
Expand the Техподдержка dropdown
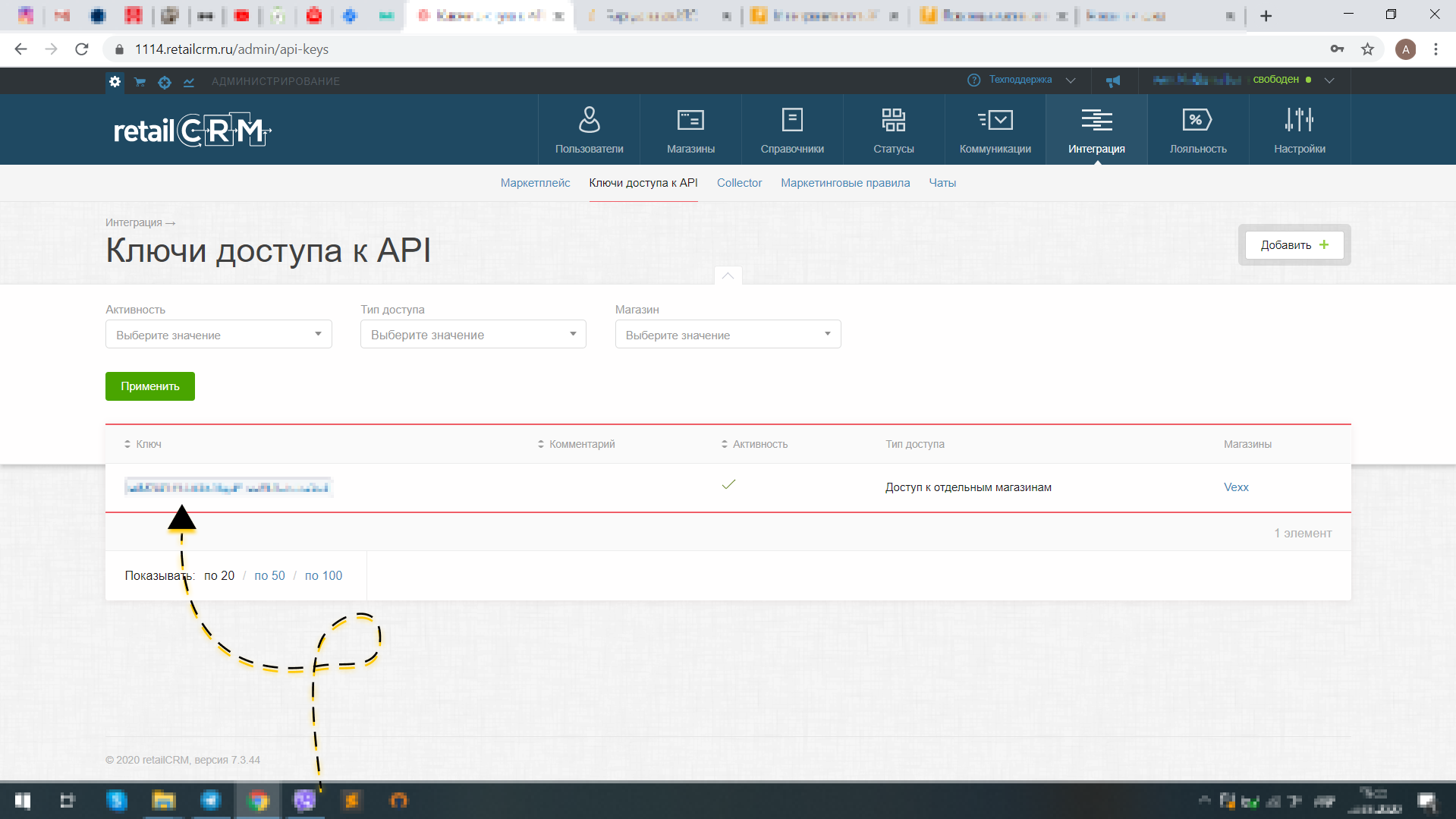pos(1071,80)
